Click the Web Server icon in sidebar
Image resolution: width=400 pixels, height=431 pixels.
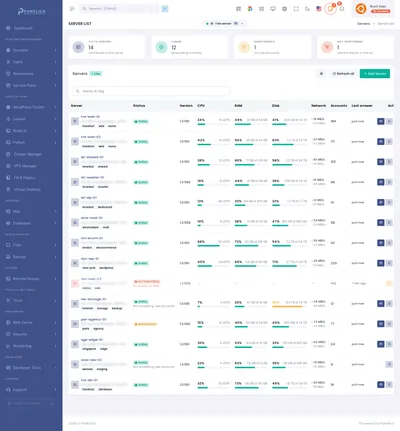(x=8, y=322)
